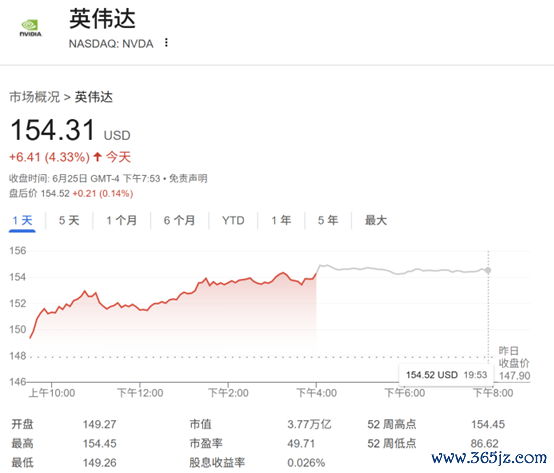Select the YTD tab

(233, 220)
